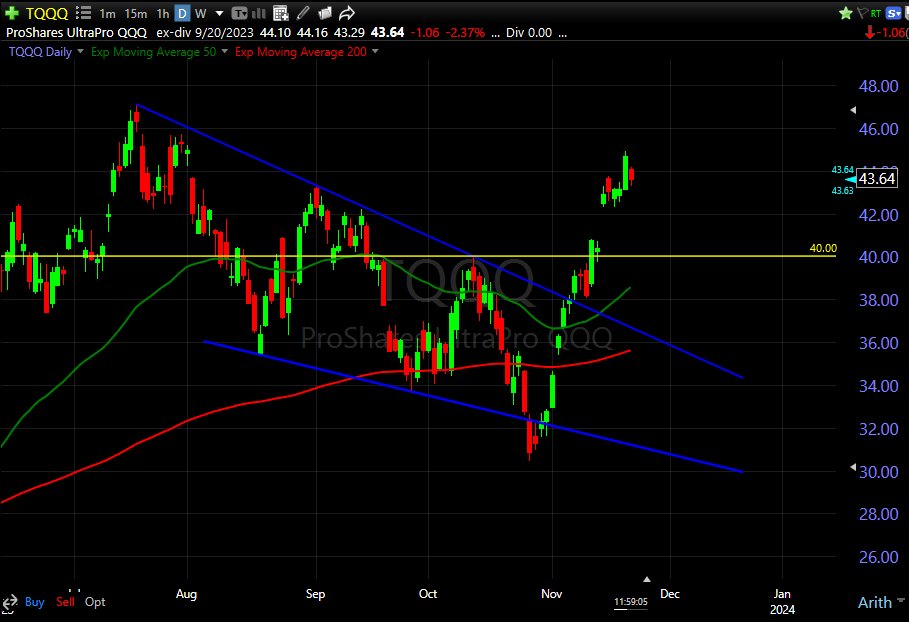Click the 43.64 current price label on axis

[x=877, y=179]
